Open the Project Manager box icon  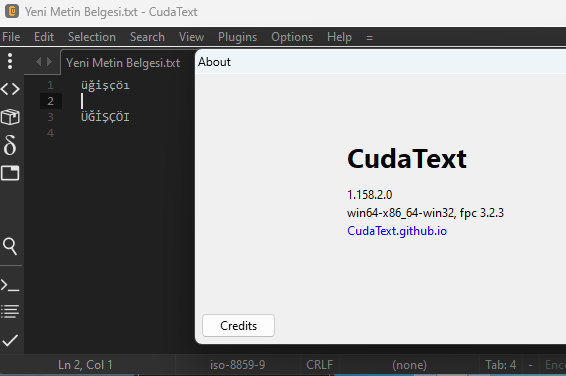point(10,117)
